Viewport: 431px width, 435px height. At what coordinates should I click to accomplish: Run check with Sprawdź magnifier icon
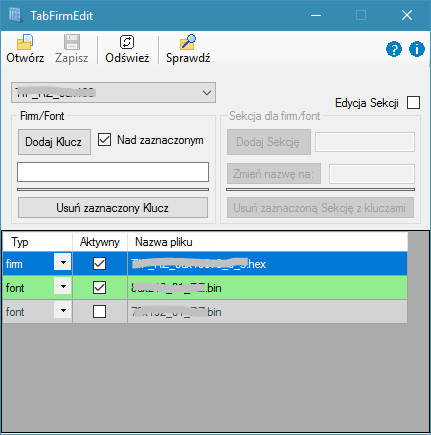tap(188, 42)
